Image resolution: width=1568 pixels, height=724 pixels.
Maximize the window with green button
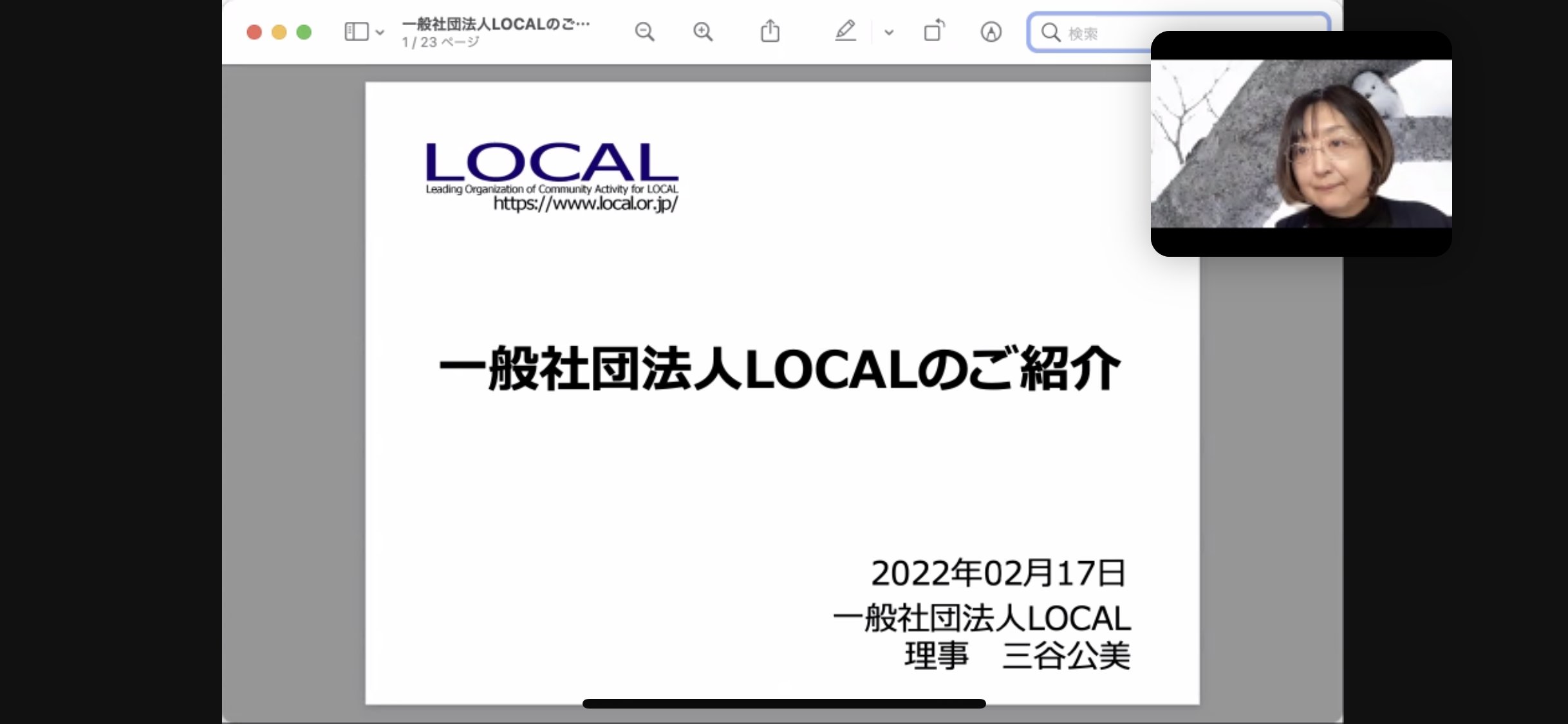[304, 32]
